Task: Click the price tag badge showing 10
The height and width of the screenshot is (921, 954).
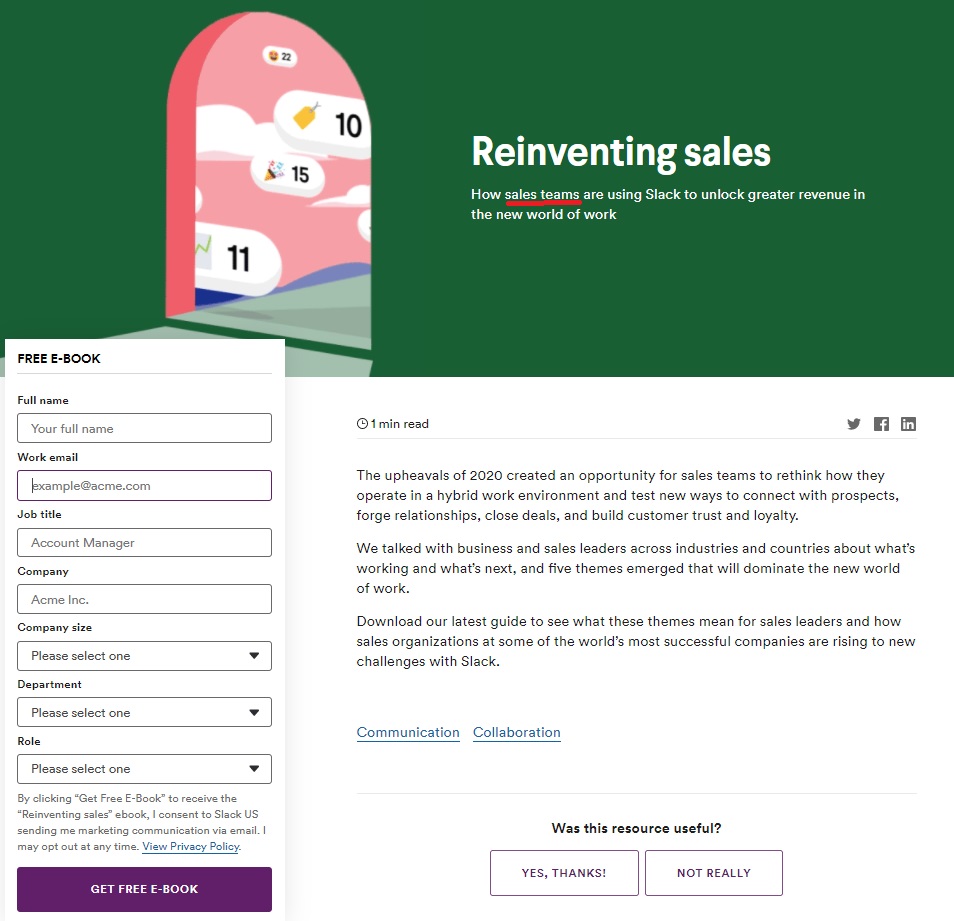Action: click(x=326, y=123)
